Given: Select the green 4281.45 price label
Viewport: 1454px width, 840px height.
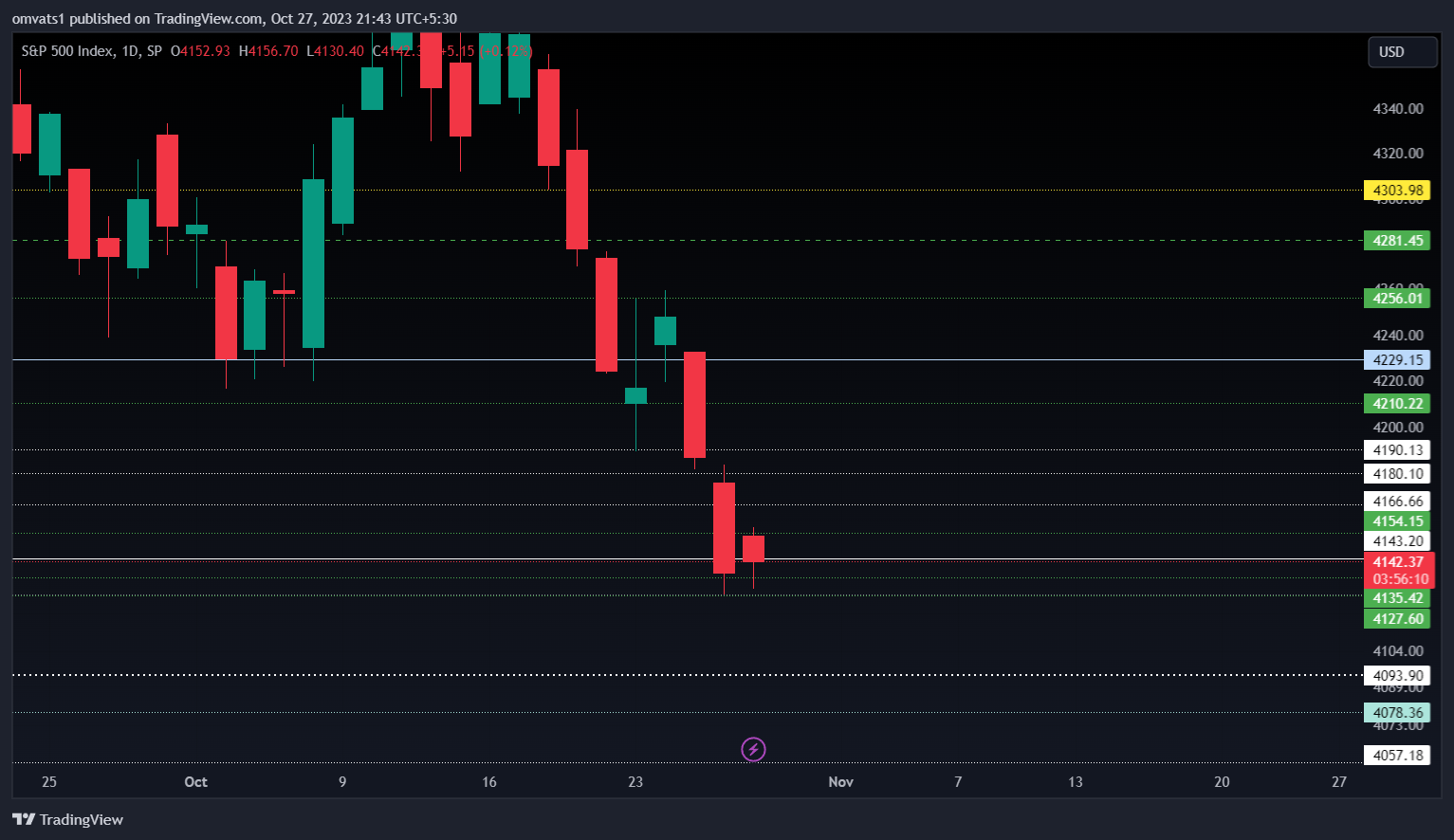Looking at the screenshot, I should (1396, 241).
